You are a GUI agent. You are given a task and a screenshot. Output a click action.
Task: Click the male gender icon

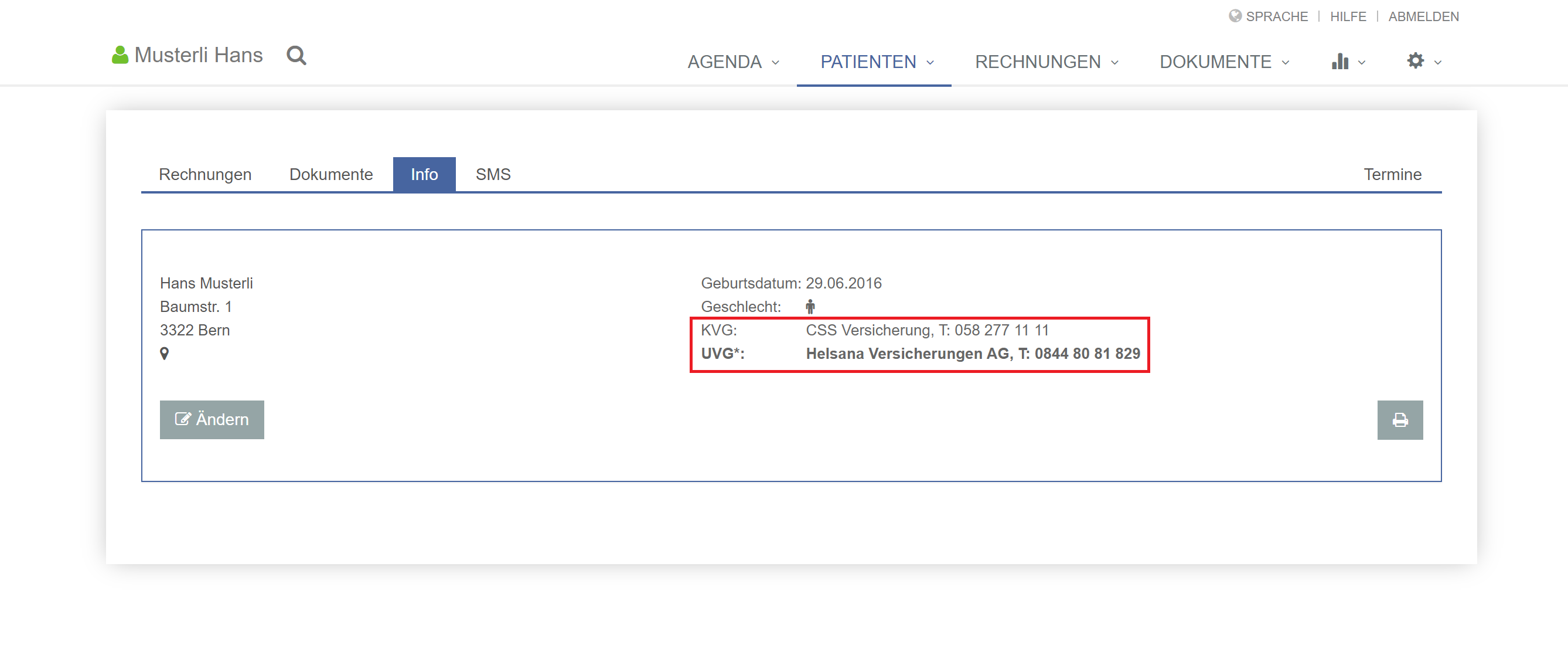pos(810,307)
